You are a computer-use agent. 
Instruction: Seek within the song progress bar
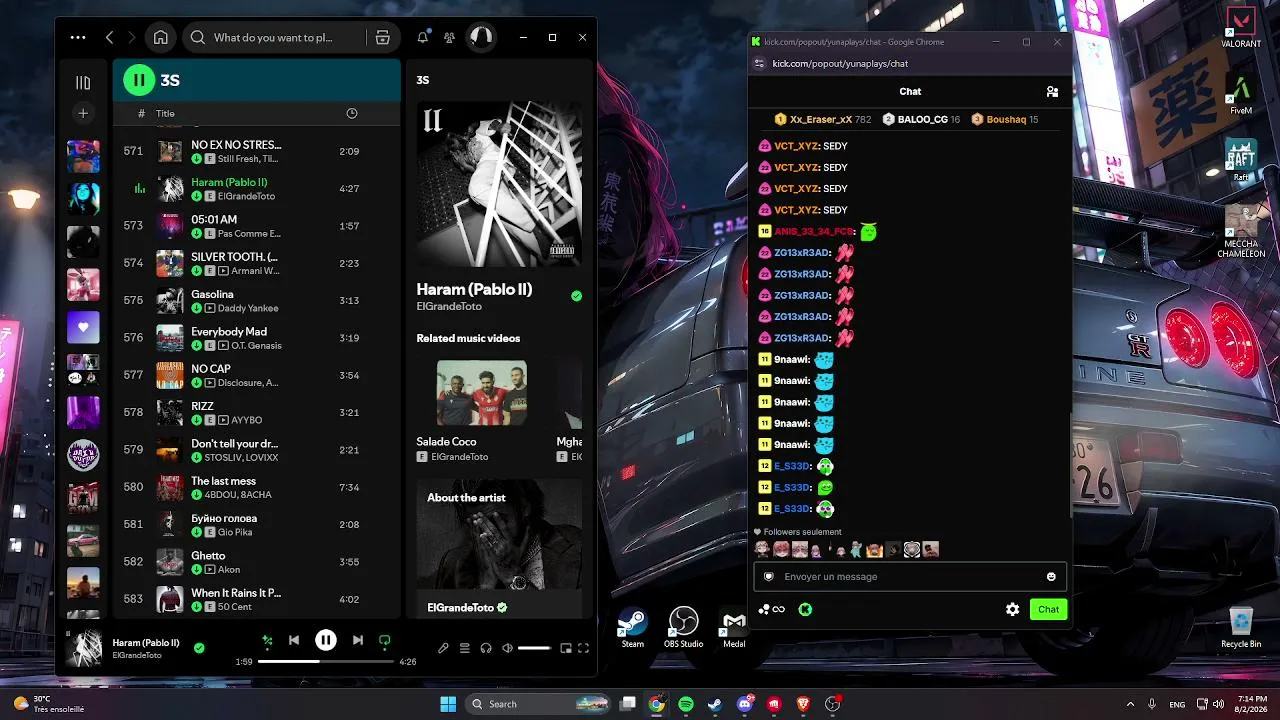326,661
